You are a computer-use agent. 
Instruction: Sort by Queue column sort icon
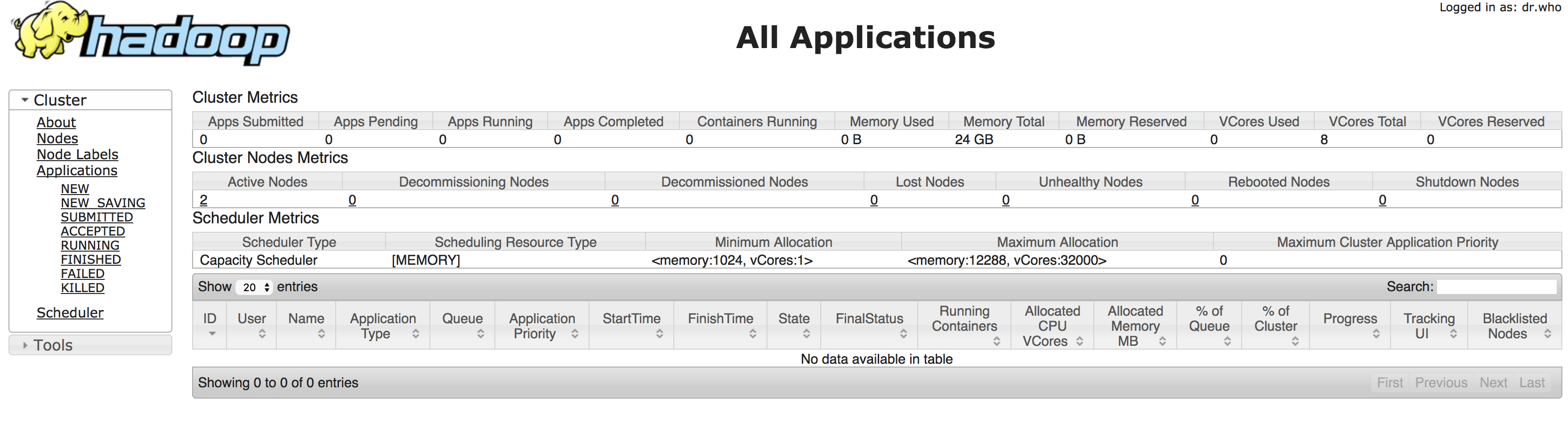481,334
